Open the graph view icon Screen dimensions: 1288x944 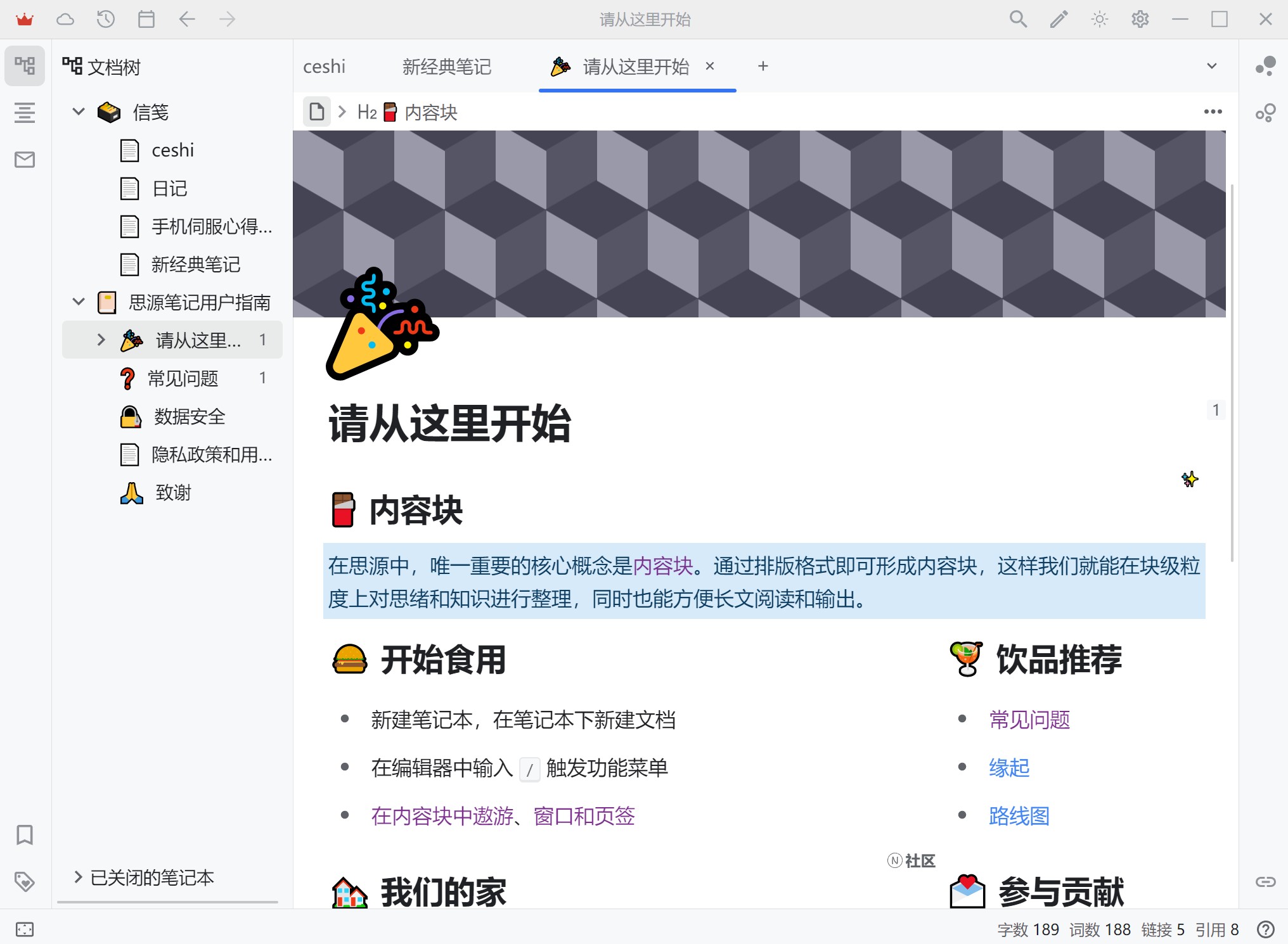pyautogui.click(x=1265, y=66)
